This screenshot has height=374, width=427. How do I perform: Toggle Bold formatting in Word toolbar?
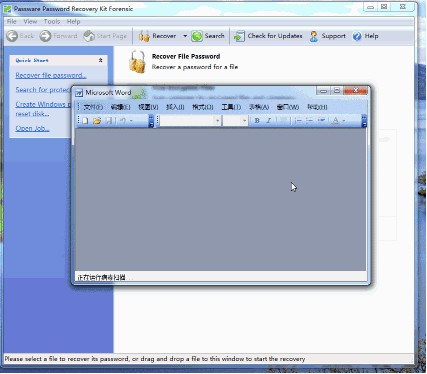(257, 121)
